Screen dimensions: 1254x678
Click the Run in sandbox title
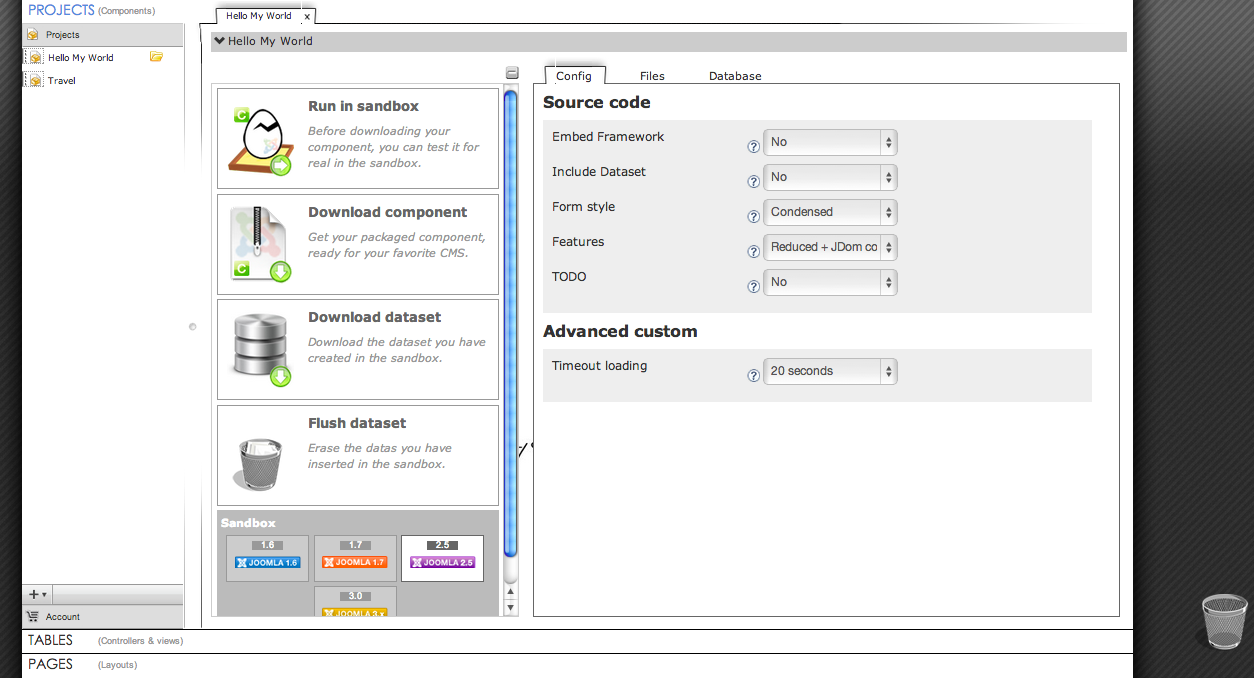point(363,106)
